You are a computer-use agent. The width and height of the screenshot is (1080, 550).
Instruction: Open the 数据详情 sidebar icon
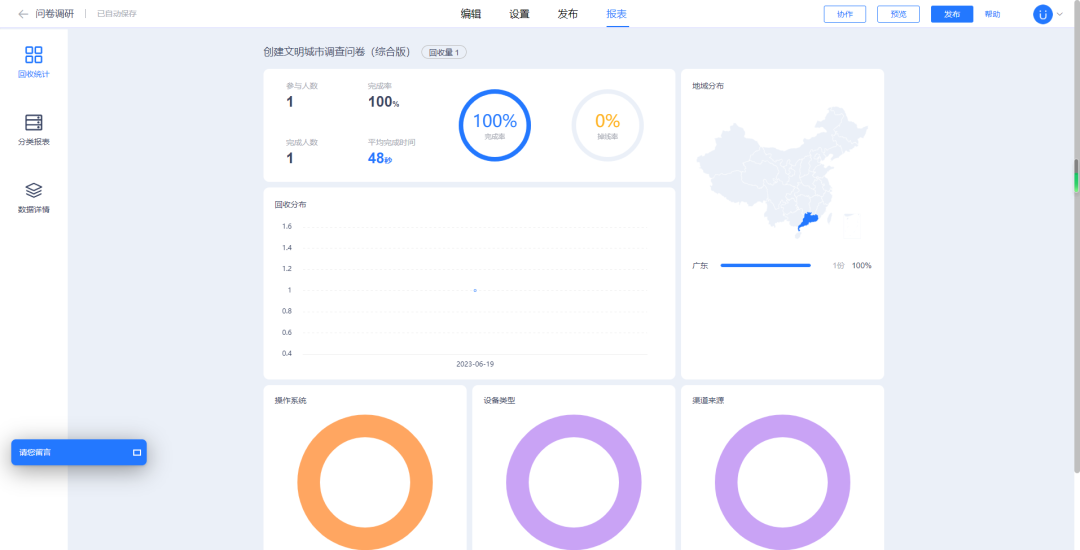[x=34, y=190]
